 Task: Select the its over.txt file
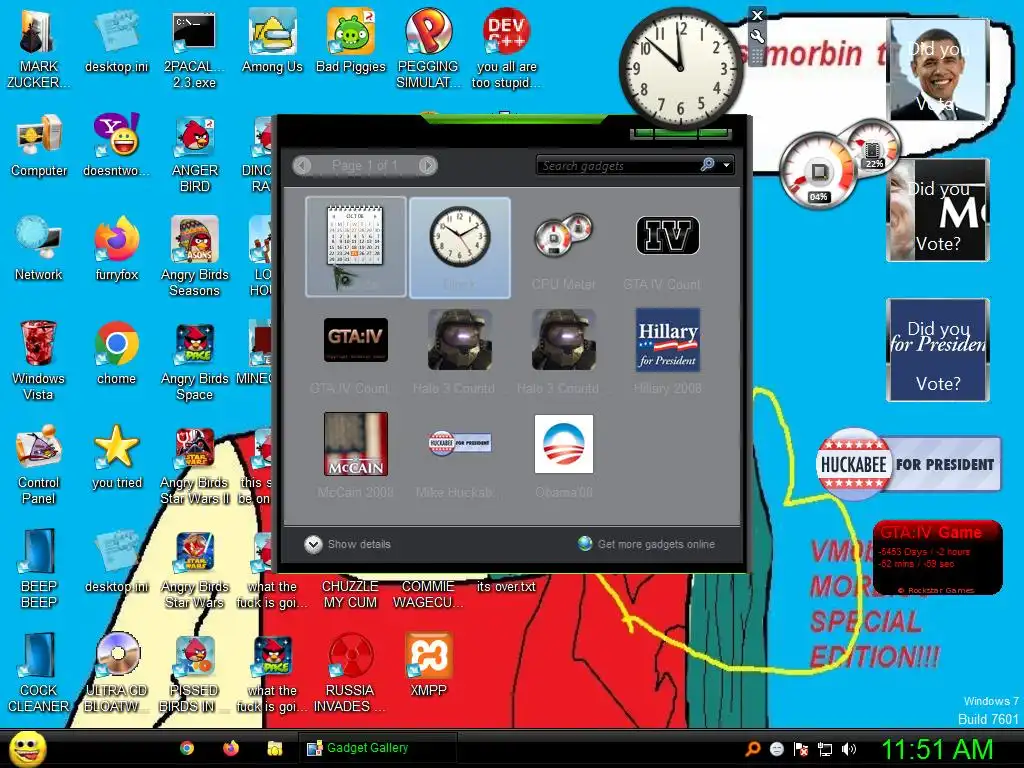[x=506, y=587]
